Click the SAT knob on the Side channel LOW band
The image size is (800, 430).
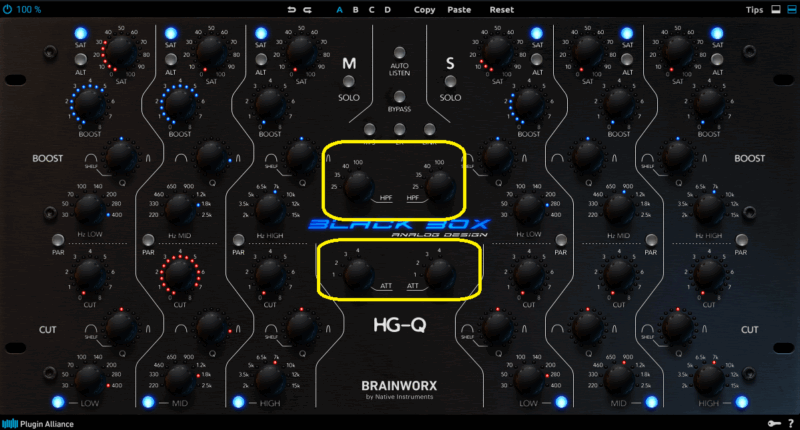click(x=497, y=51)
